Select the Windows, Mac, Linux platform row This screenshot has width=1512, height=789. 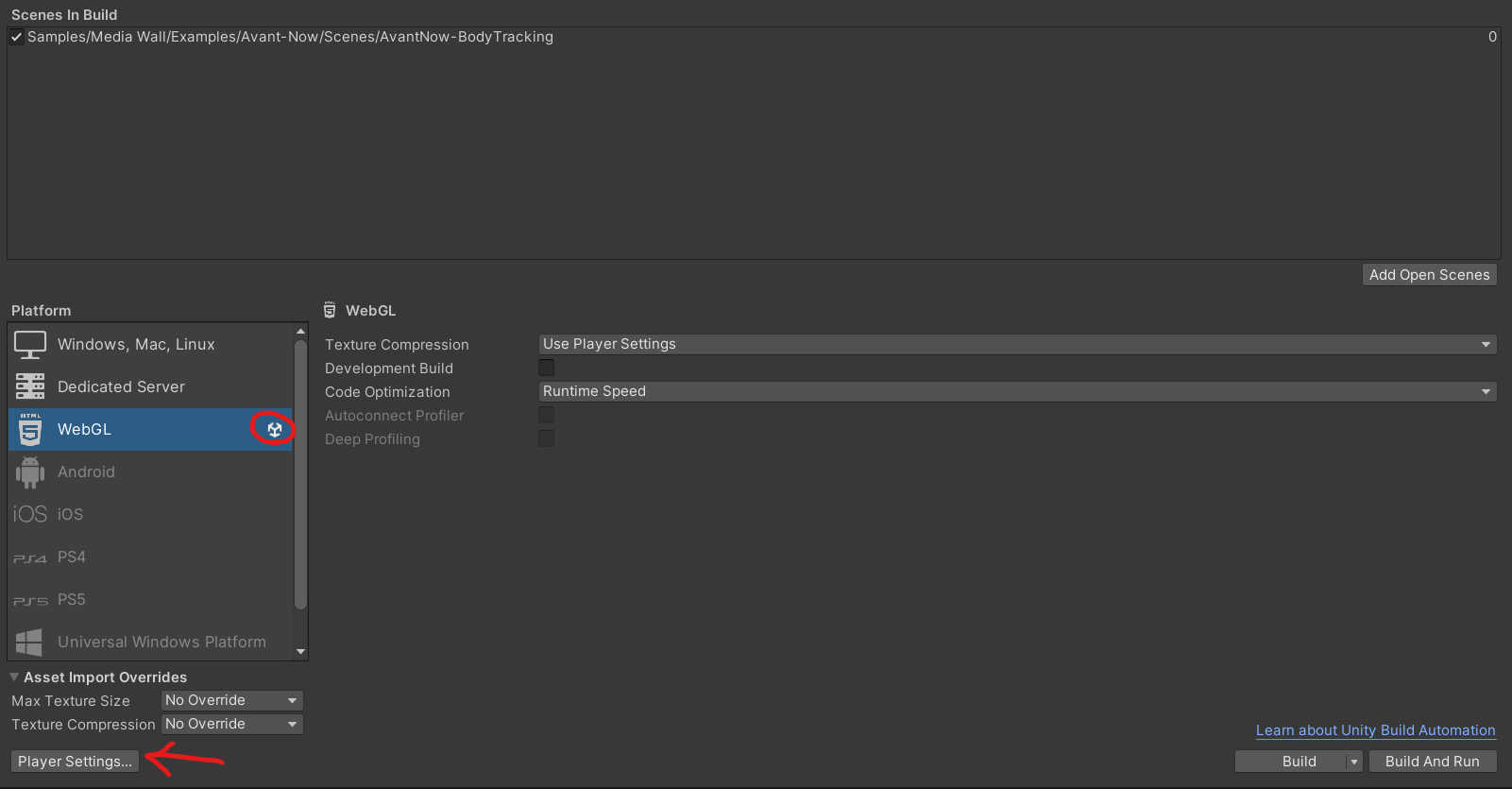(151, 345)
